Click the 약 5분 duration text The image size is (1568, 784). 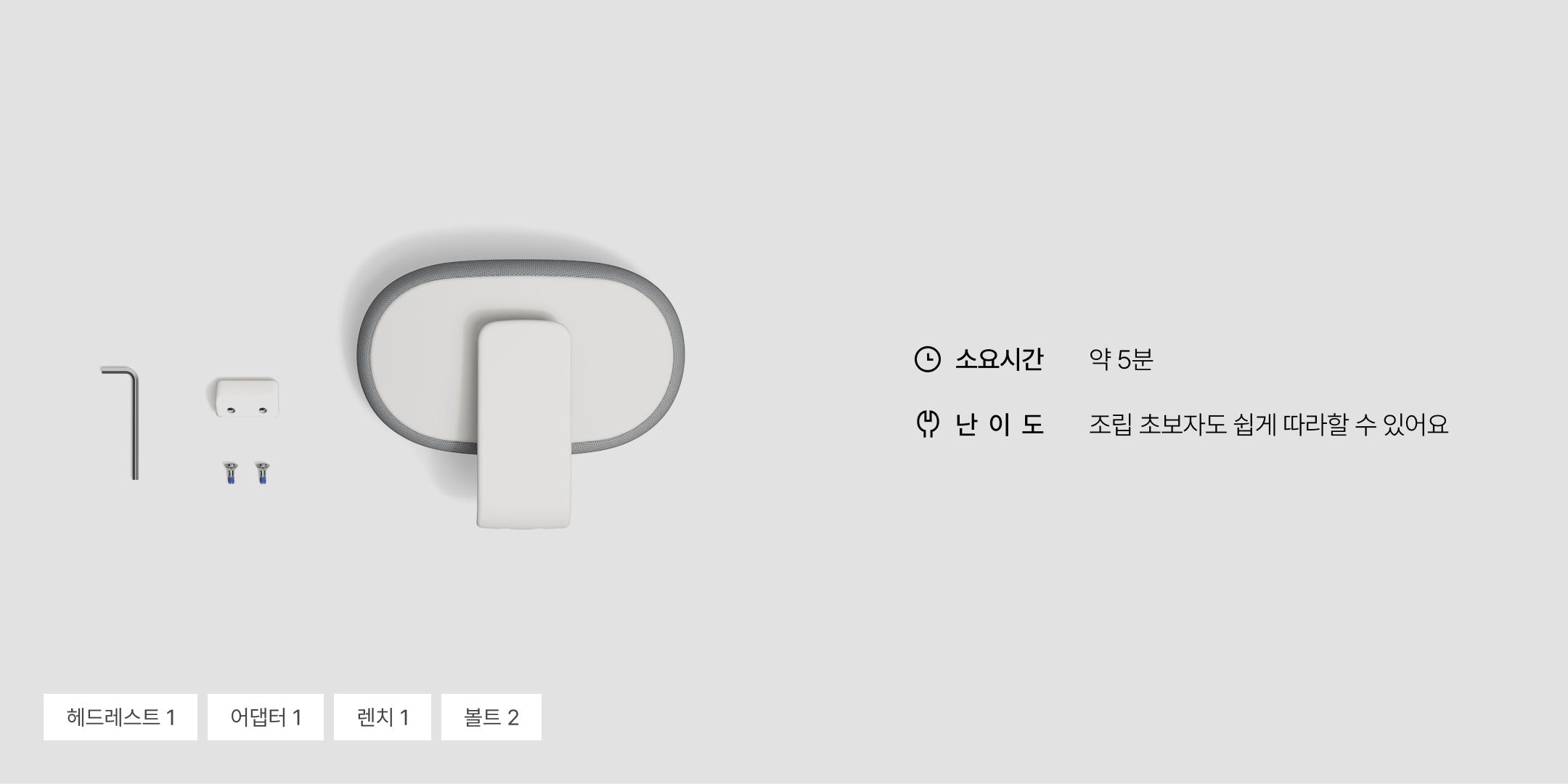[x=1121, y=359]
